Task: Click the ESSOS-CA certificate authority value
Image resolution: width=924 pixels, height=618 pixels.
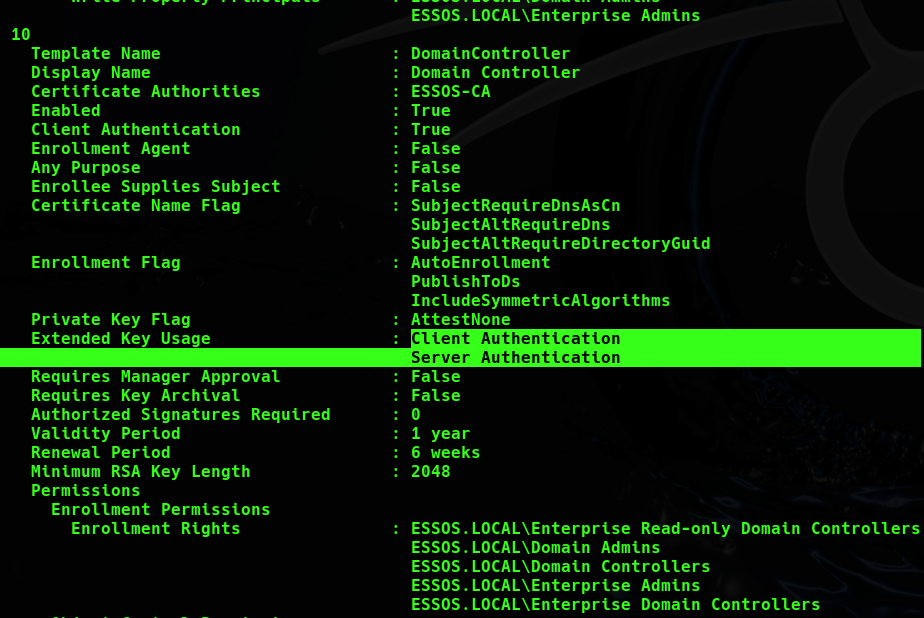Action: coord(450,92)
